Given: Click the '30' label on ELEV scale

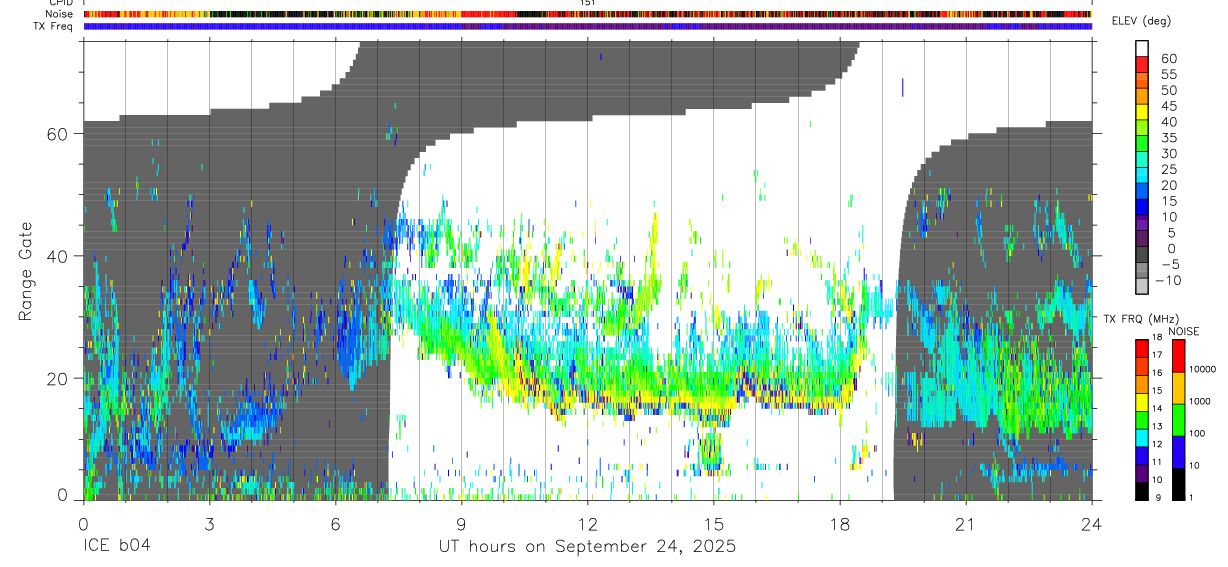Looking at the screenshot, I should (x=1169, y=153).
